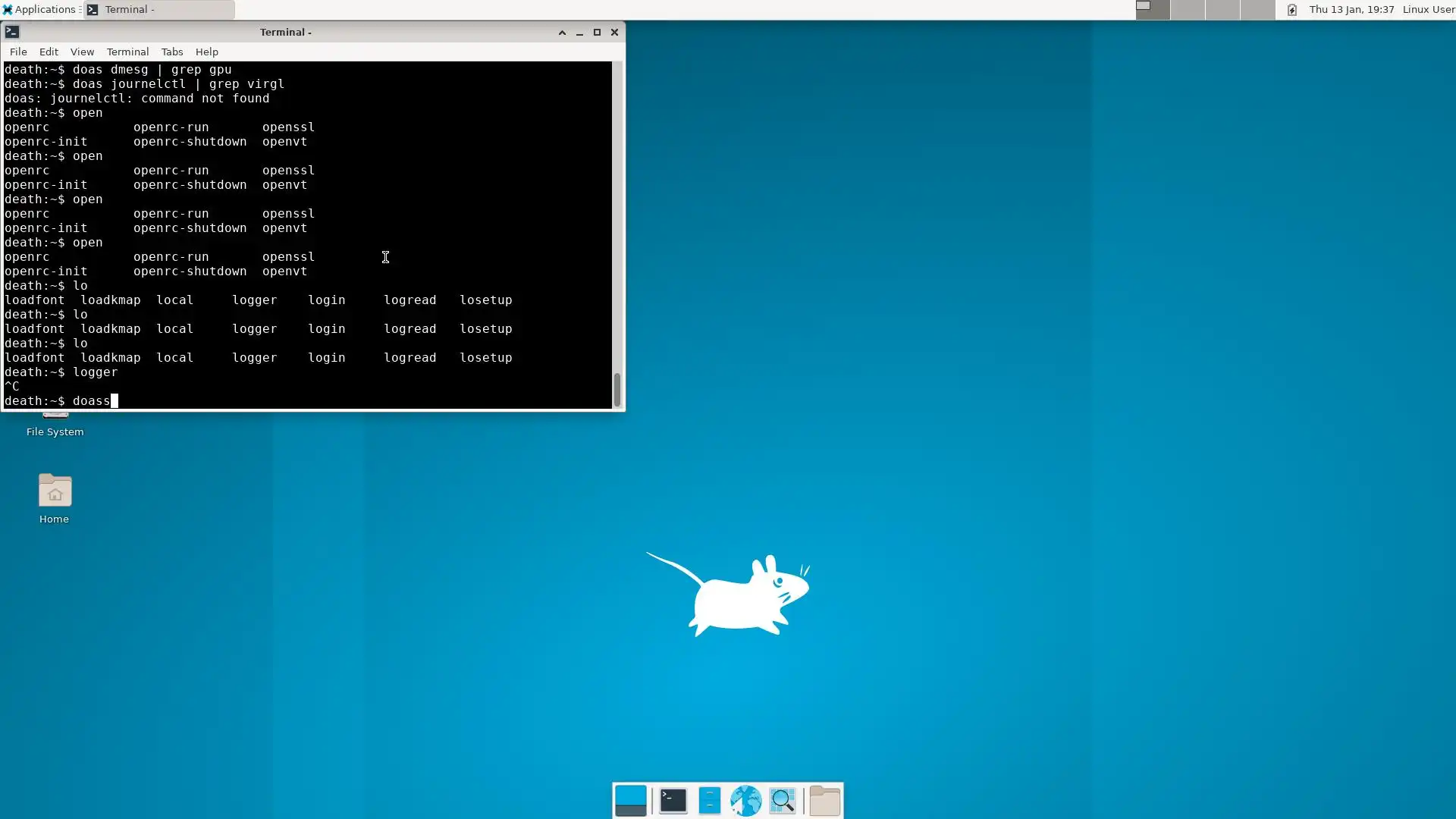Click the Terminal taskbar window button
Screen dimensions: 1456x819
(159, 10)
